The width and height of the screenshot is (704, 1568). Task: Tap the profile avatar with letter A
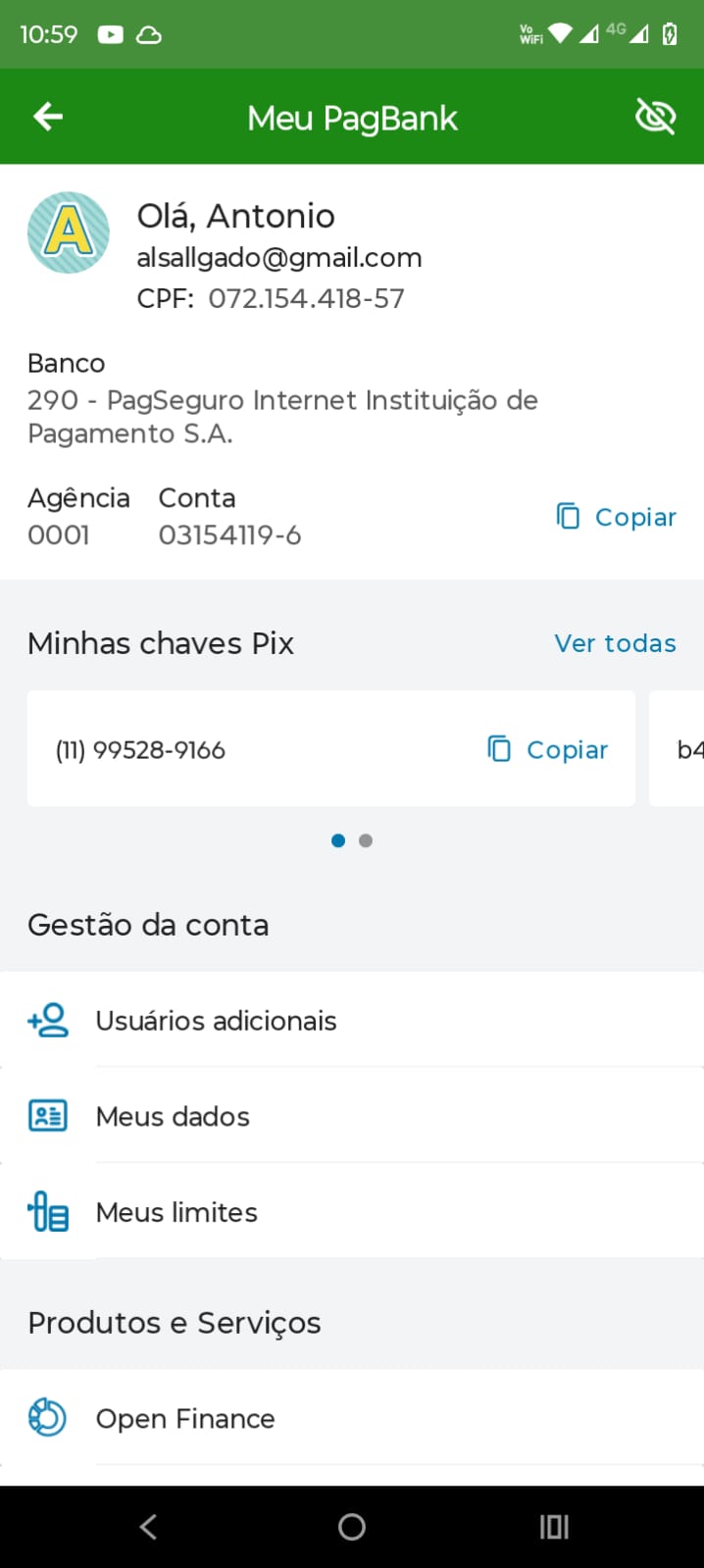69,232
